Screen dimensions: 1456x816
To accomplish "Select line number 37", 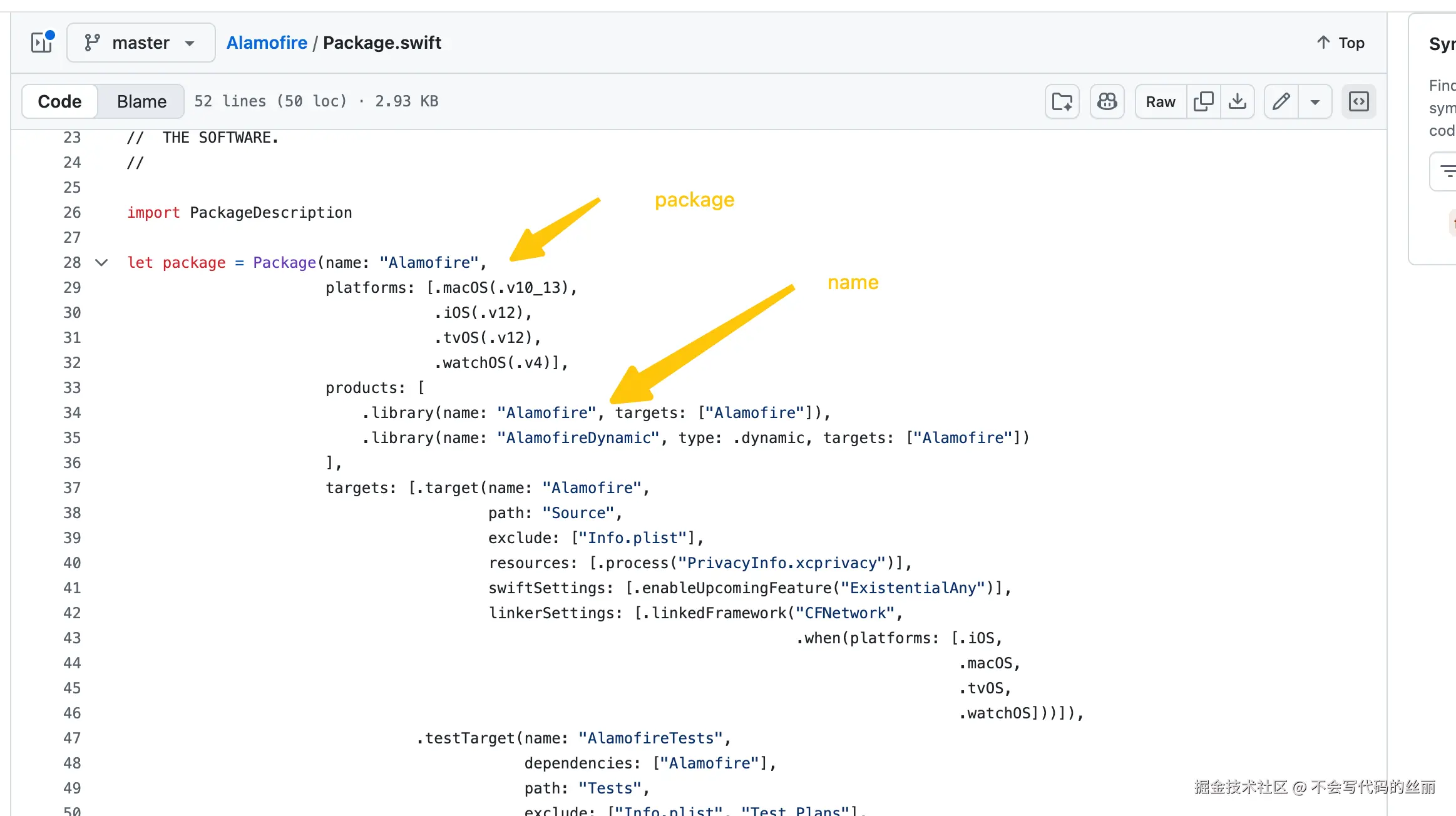I will 72,488.
